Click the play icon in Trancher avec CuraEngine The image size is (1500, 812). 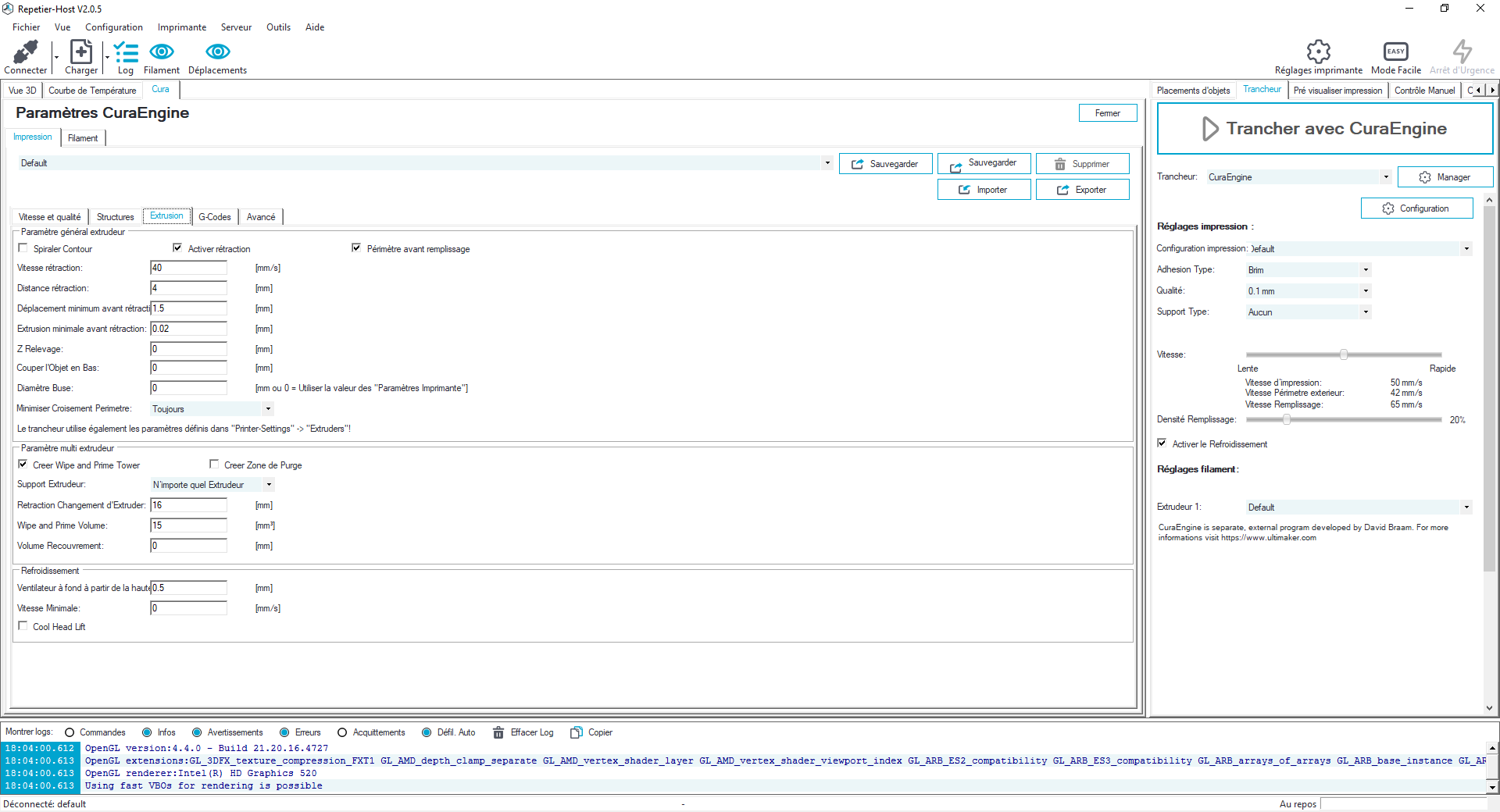[x=1210, y=129]
